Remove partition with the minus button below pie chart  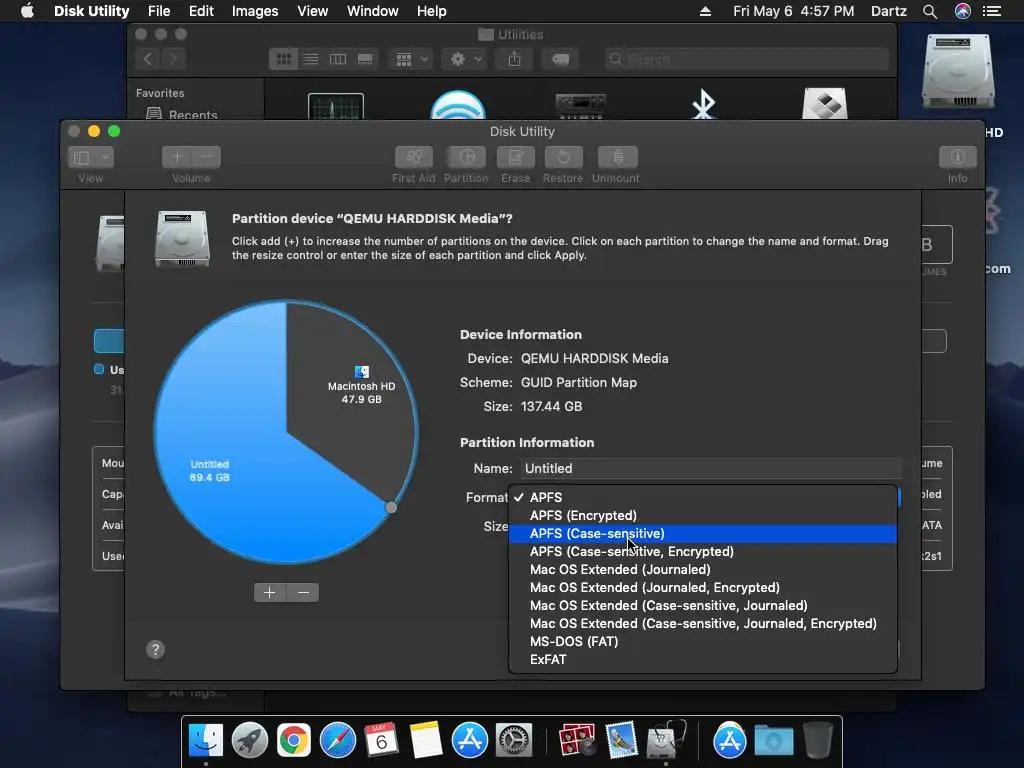[x=303, y=592]
